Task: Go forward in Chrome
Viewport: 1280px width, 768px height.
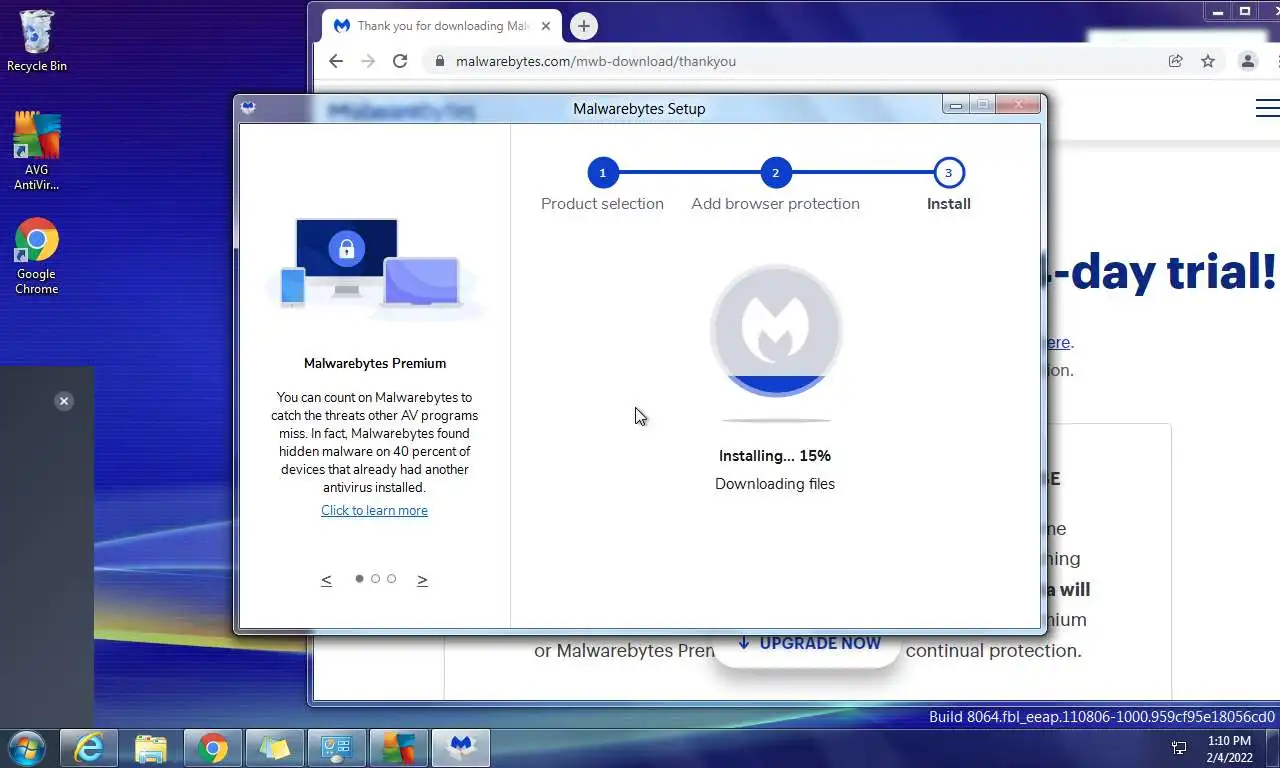Action: [368, 61]
